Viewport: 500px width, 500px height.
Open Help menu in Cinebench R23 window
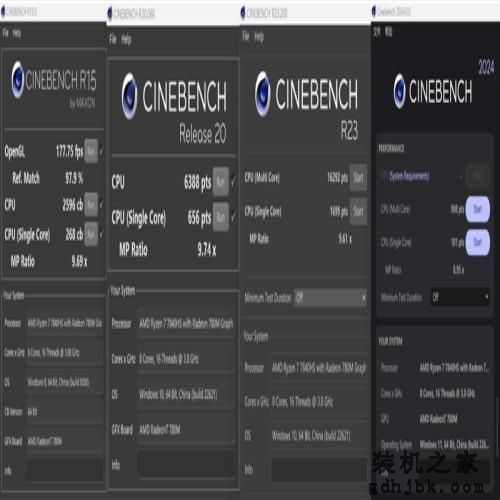(259, 36)
